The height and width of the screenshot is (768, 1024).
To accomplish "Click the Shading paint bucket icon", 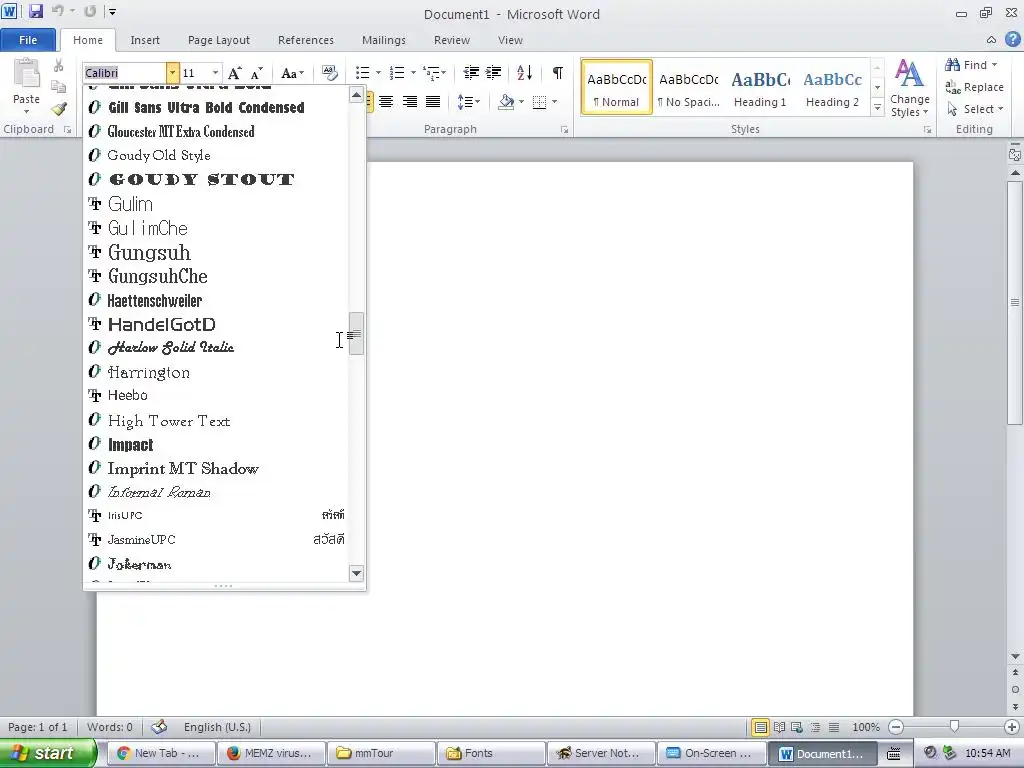I will (506, 102).
